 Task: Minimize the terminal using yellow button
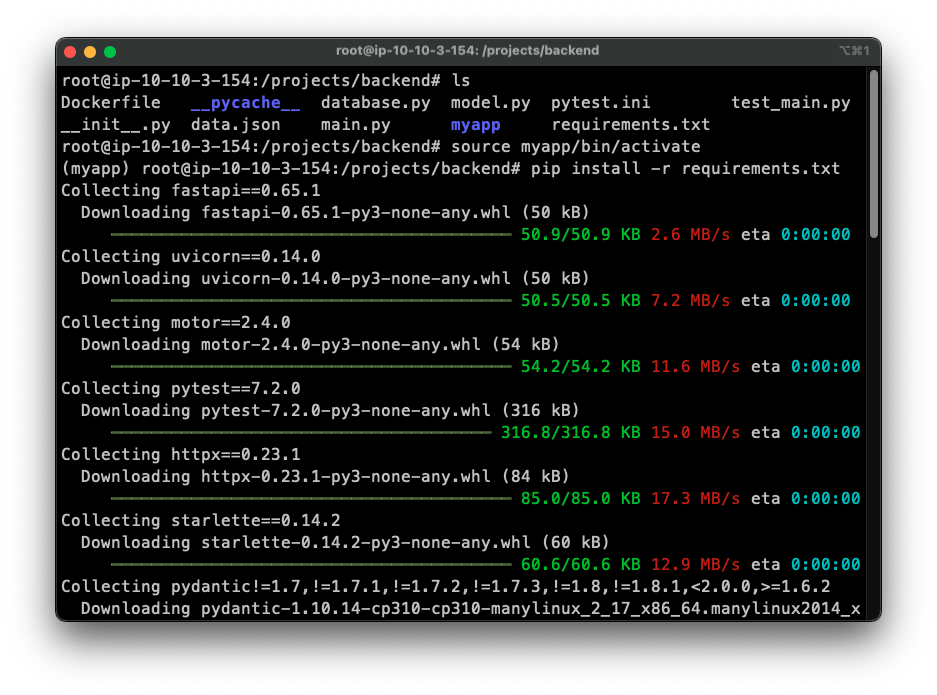point(90,51)
